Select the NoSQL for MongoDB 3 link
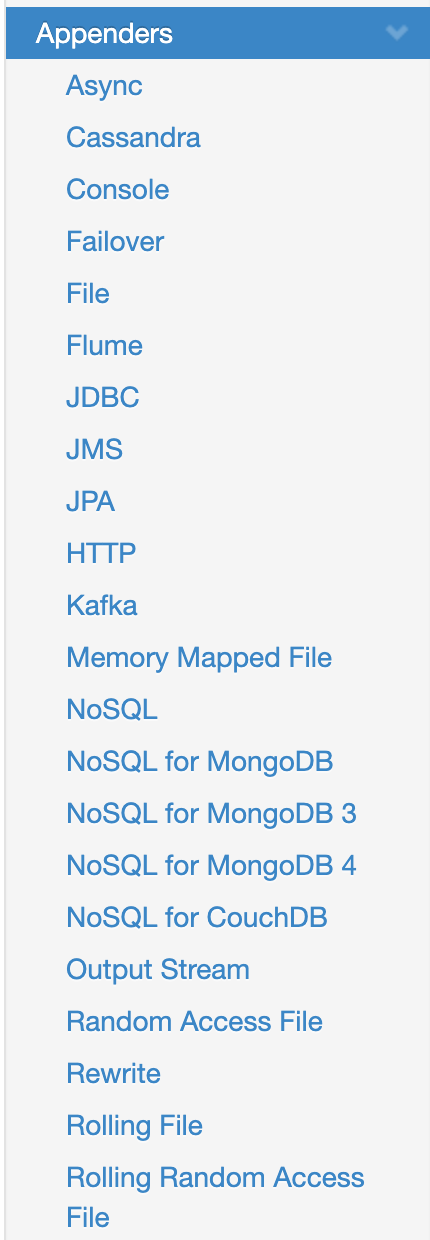Screen dimensions: 430x1240 click(211, 814)
